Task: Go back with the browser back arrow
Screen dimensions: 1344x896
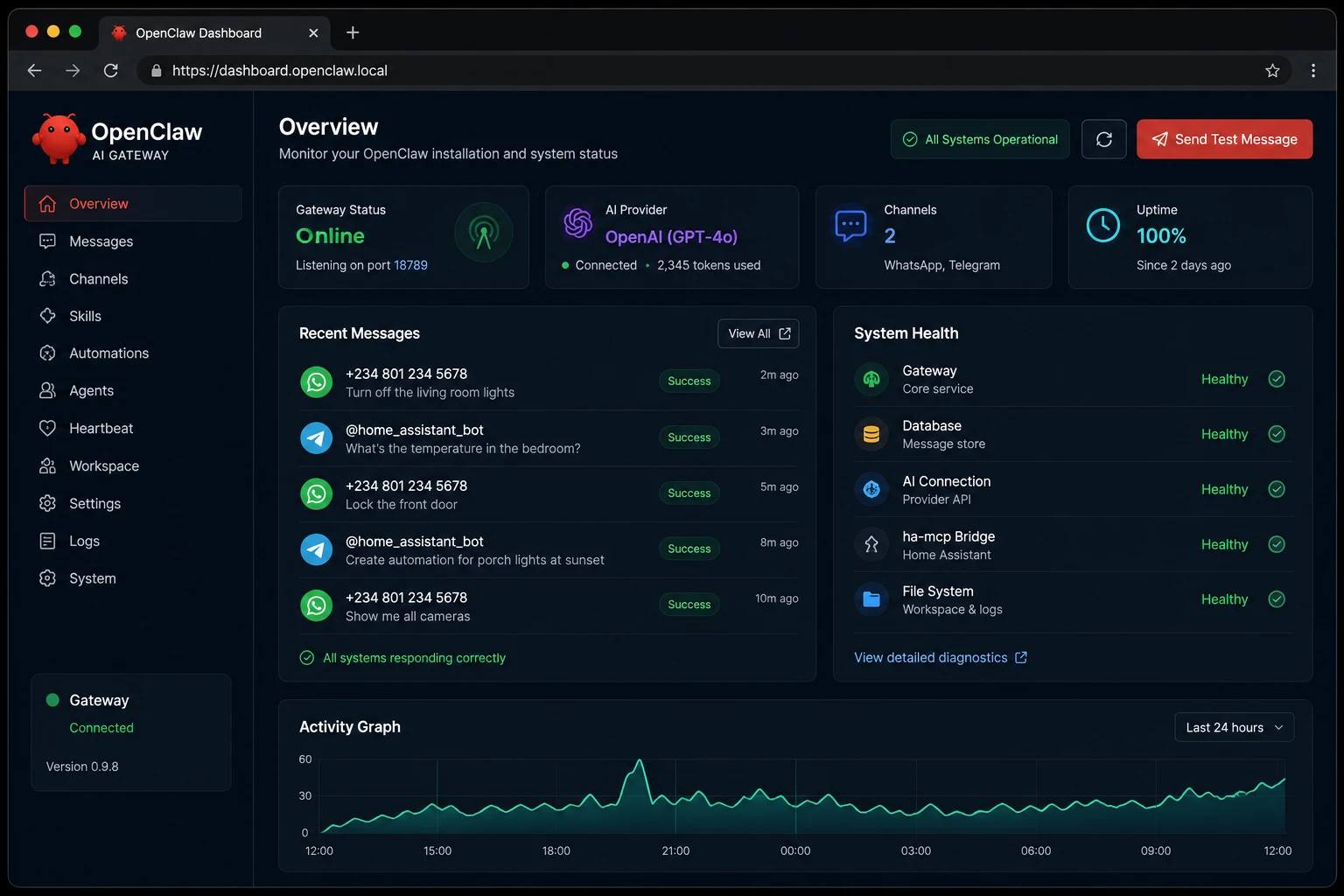Action: pyautogui.click(x=35, y=71)
